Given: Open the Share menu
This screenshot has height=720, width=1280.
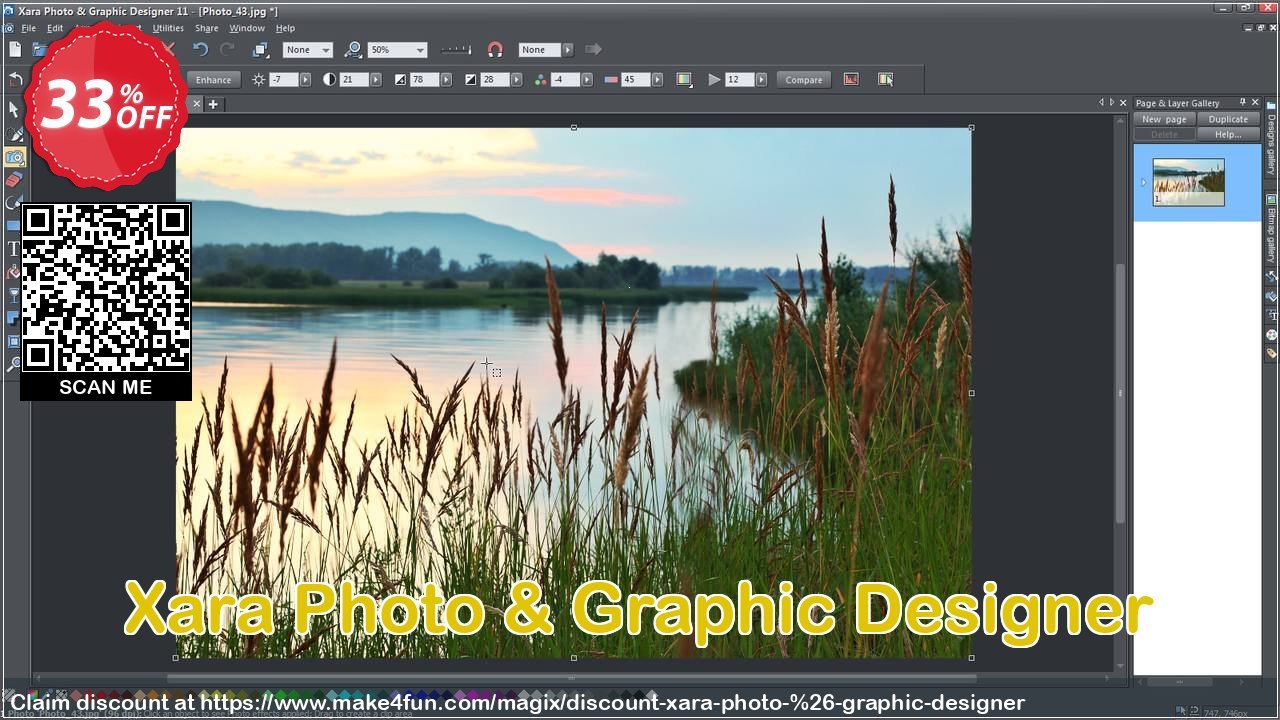Looking at the screenshot, I should 207,28.
